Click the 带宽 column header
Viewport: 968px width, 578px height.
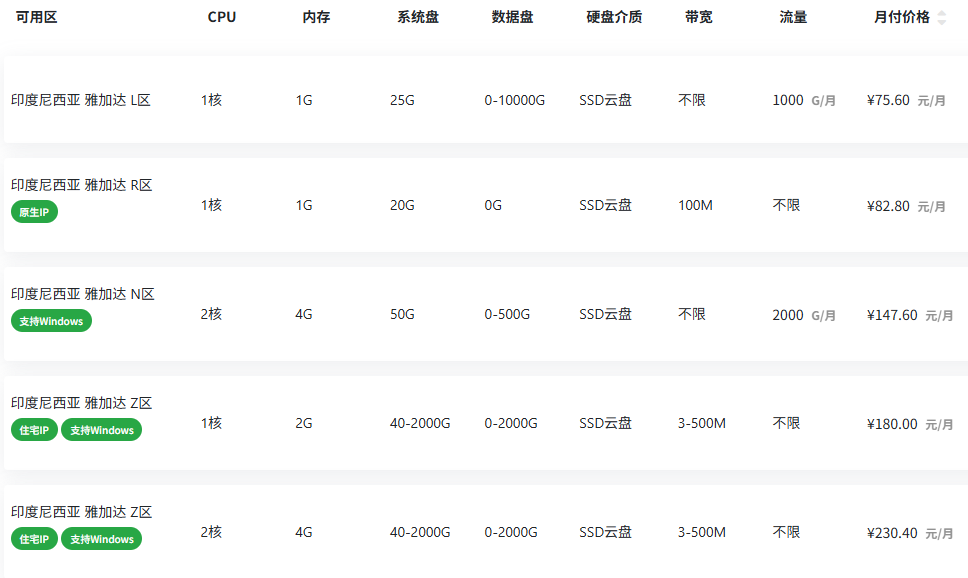tap(699, 17)
